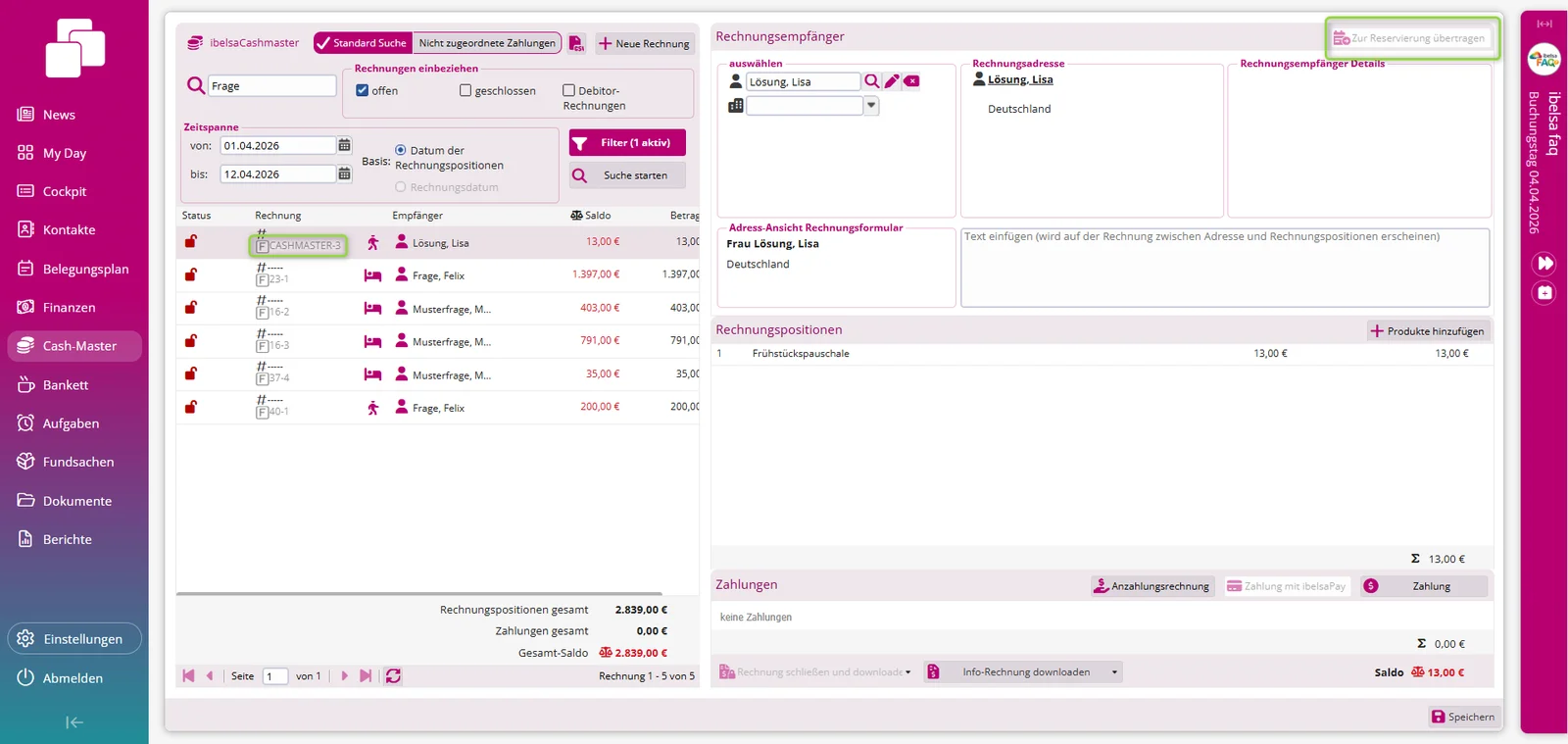This screenshot has width=1568, height=744.
Task: Open the company dropdown under auswählen
Action: tap(871, 106)
